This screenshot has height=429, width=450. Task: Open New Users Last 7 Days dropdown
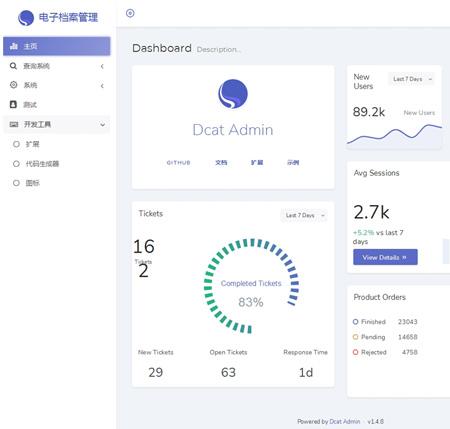[412, 79]
